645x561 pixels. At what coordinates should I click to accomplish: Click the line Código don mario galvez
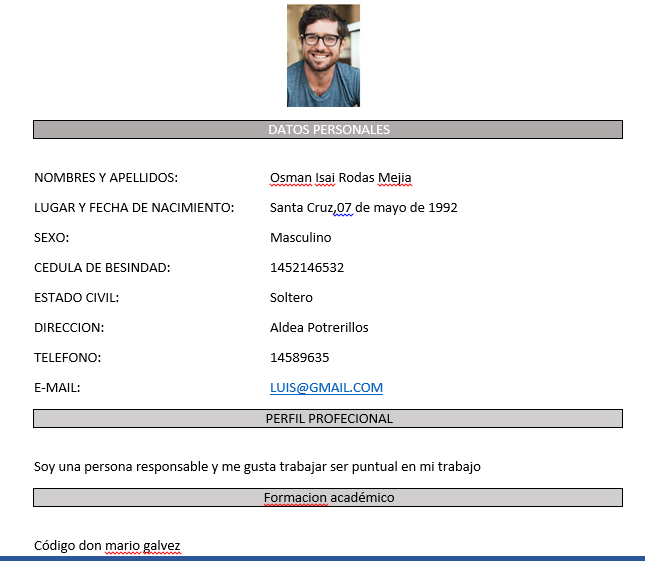[x=107, y=546]
